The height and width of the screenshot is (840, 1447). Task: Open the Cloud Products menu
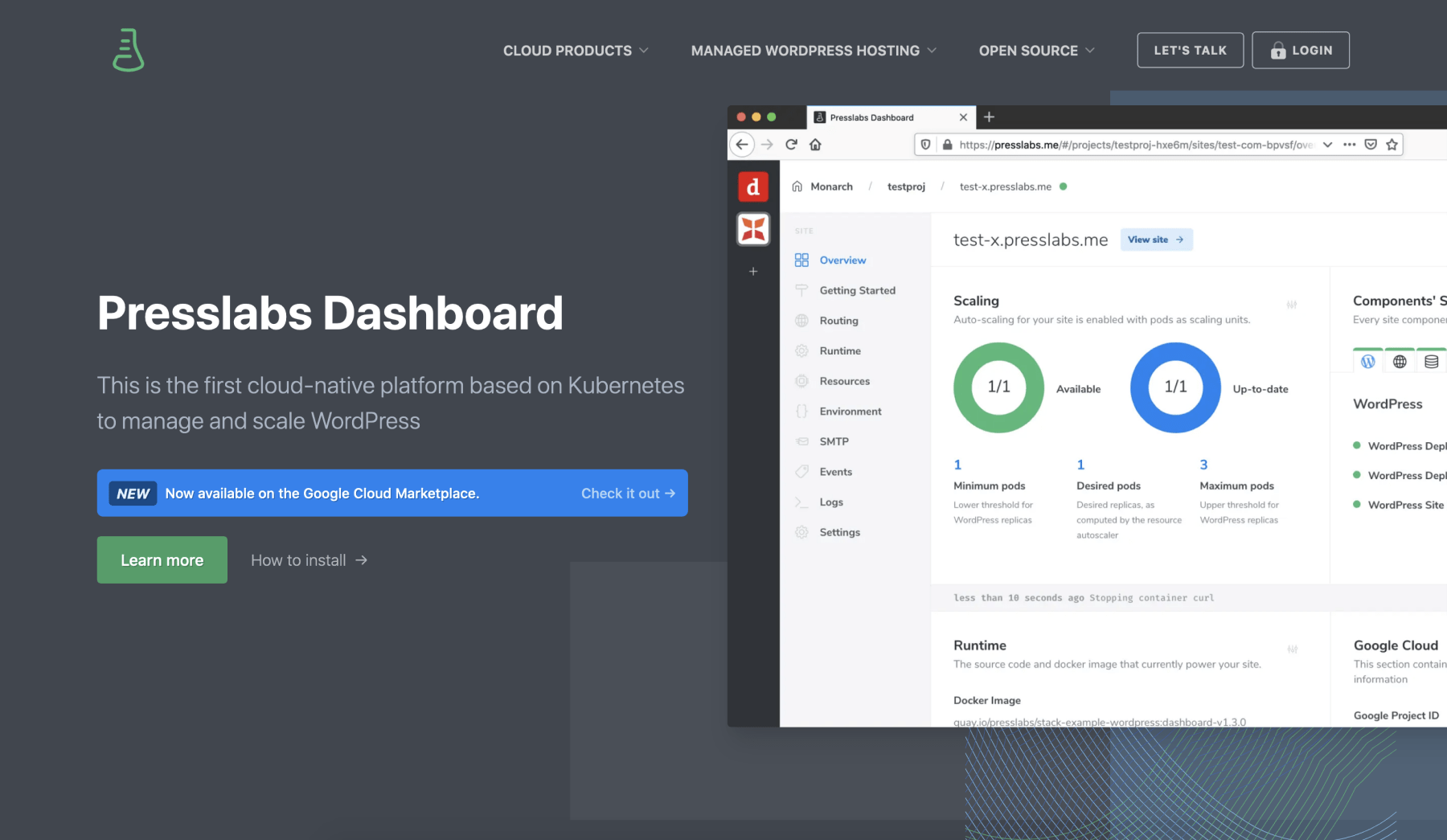tap(576, 51)
